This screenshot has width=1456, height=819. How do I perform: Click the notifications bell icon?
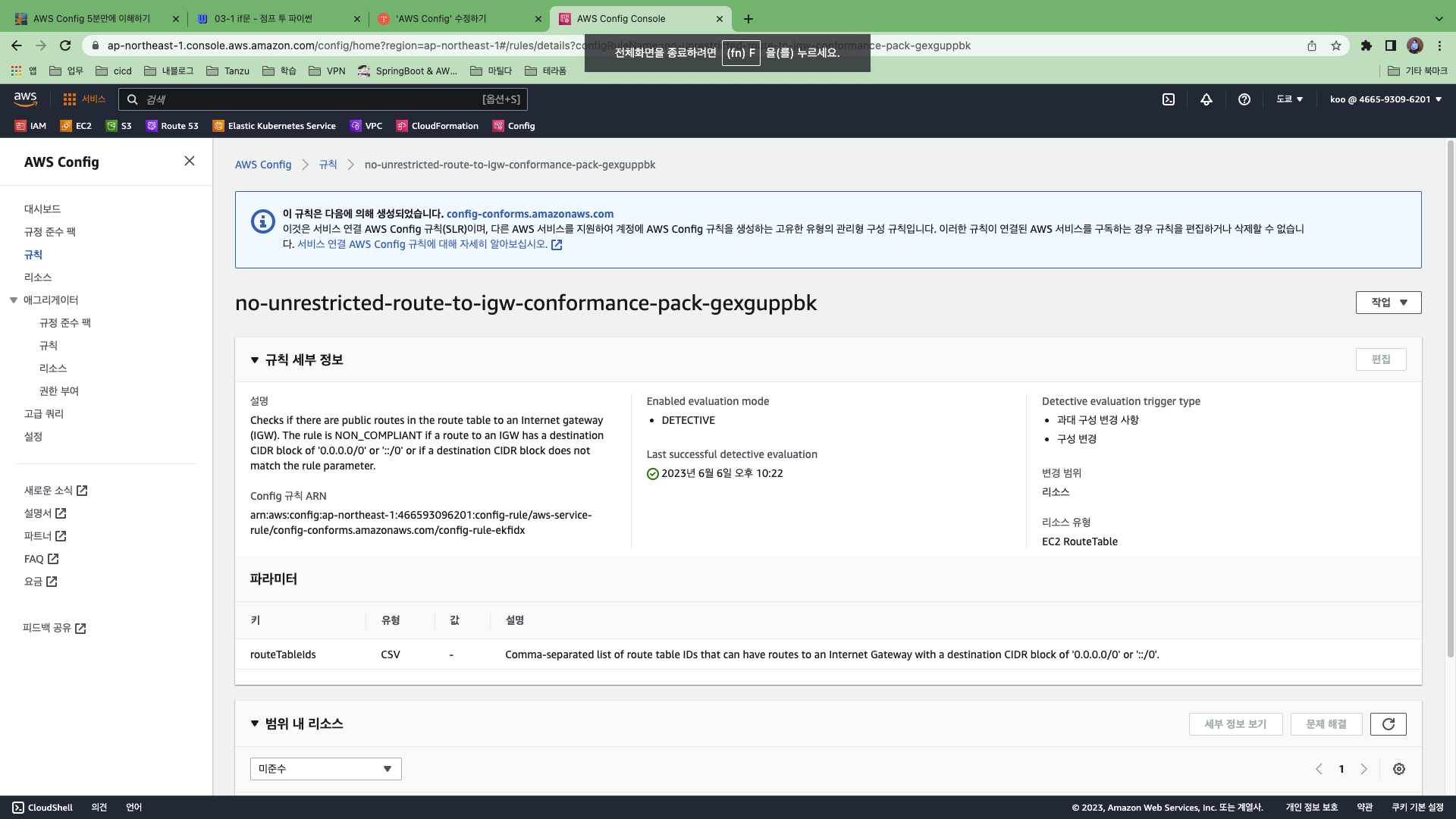coord(1207,99)
